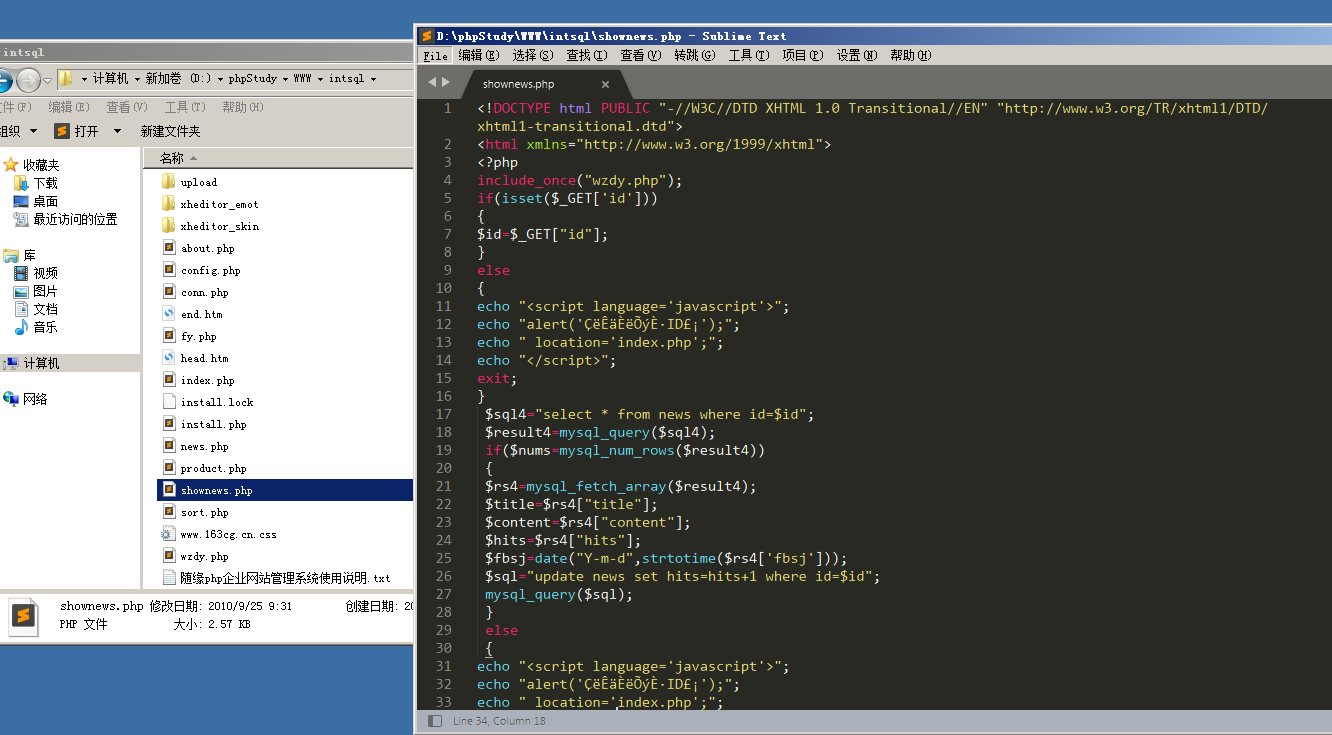Go to next tab with right arrow
This screenshot has width=1332, height=735.
pos(446,82)
